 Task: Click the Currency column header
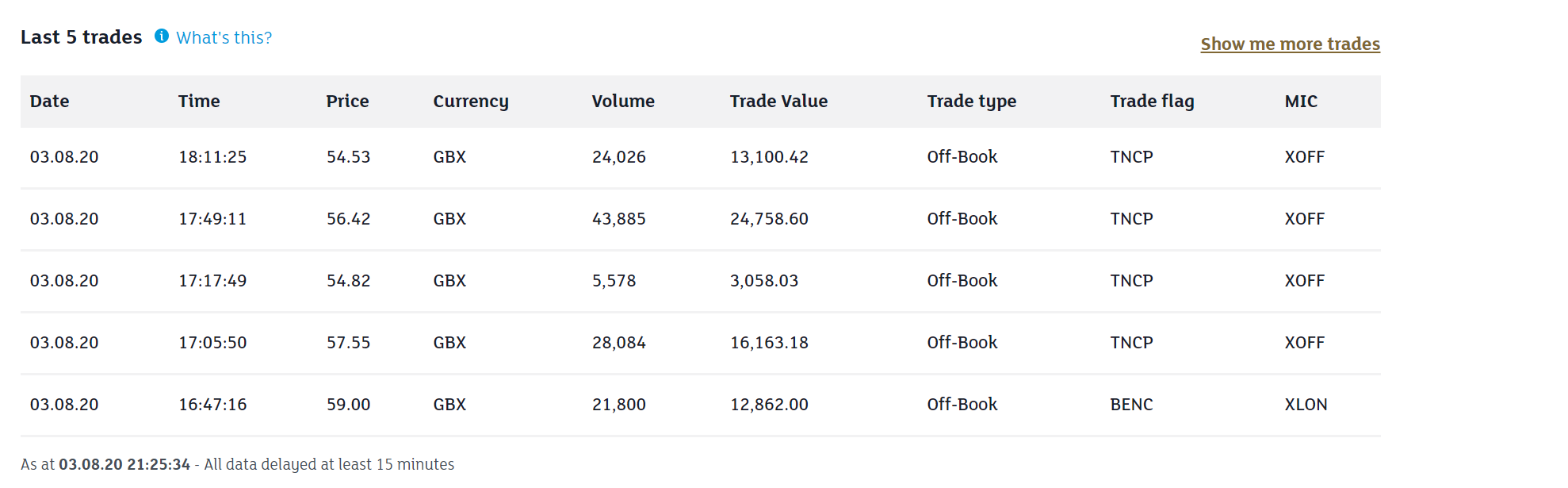tap(470, 101)
